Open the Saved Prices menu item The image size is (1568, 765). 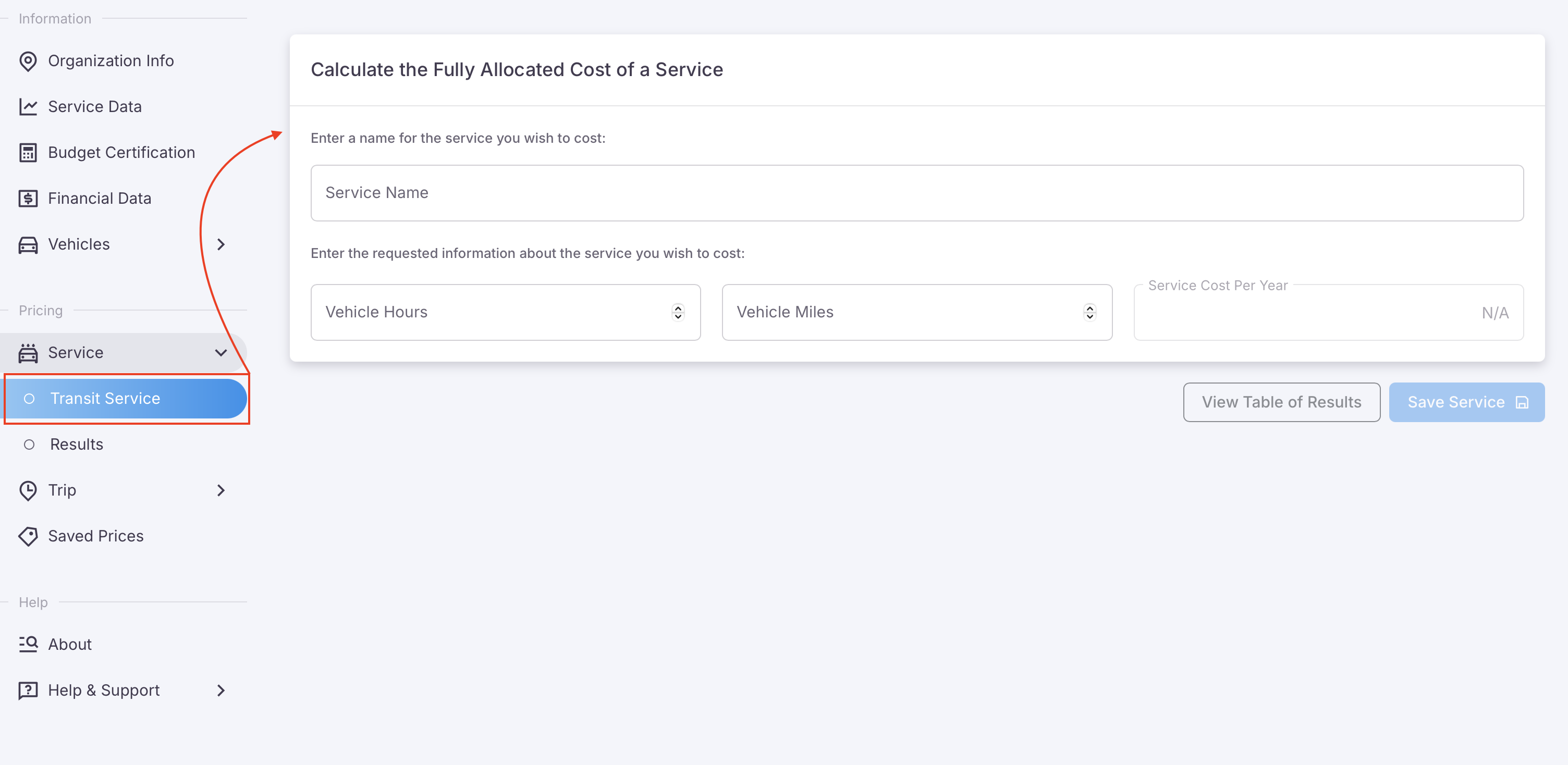[x=95, y=536]
